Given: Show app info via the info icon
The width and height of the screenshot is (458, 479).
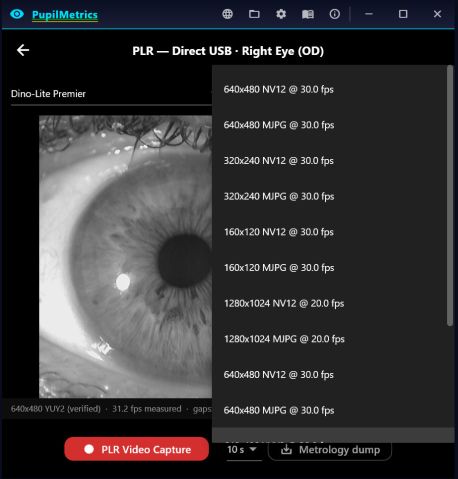Looking at the screenshot, I should pyautogui.click(x=335, y=14).
